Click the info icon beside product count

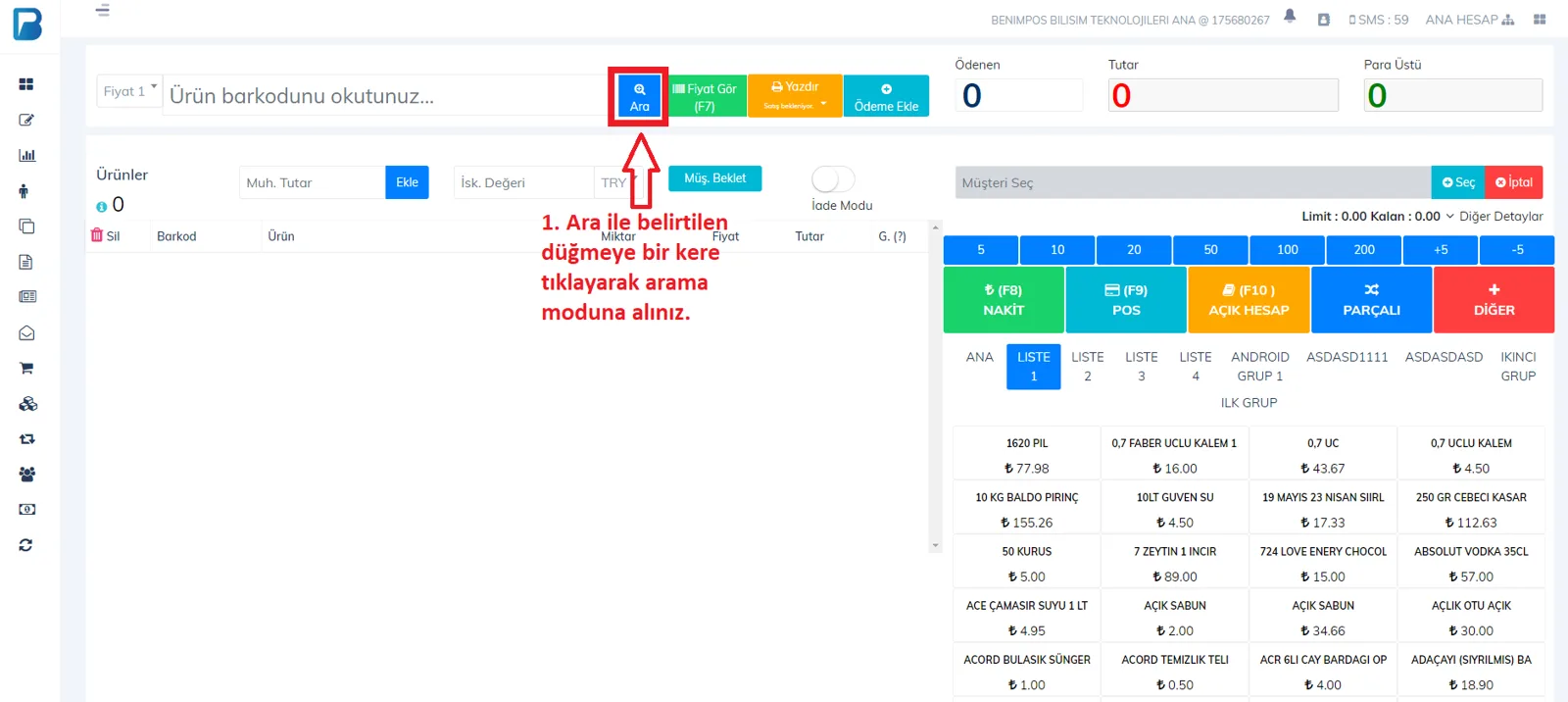click(x=101, y=207)
